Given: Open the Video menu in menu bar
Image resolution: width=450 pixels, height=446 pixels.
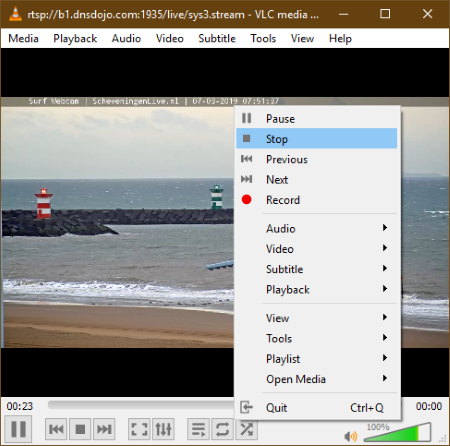Looking at the screenshot, I should pos(170,38).
